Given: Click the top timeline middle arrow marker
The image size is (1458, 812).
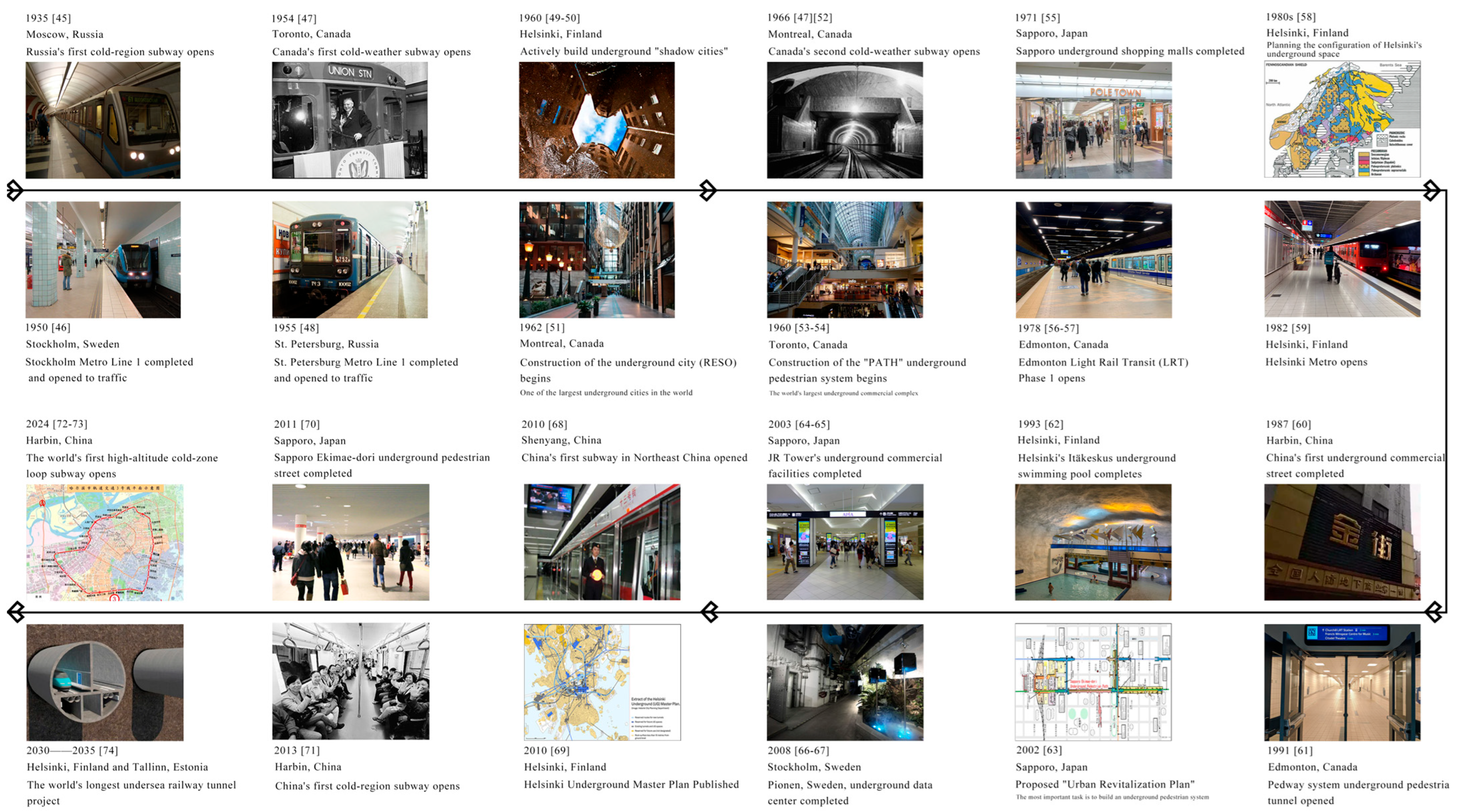Looking at the screenshot, I should [x=707, y=190].
